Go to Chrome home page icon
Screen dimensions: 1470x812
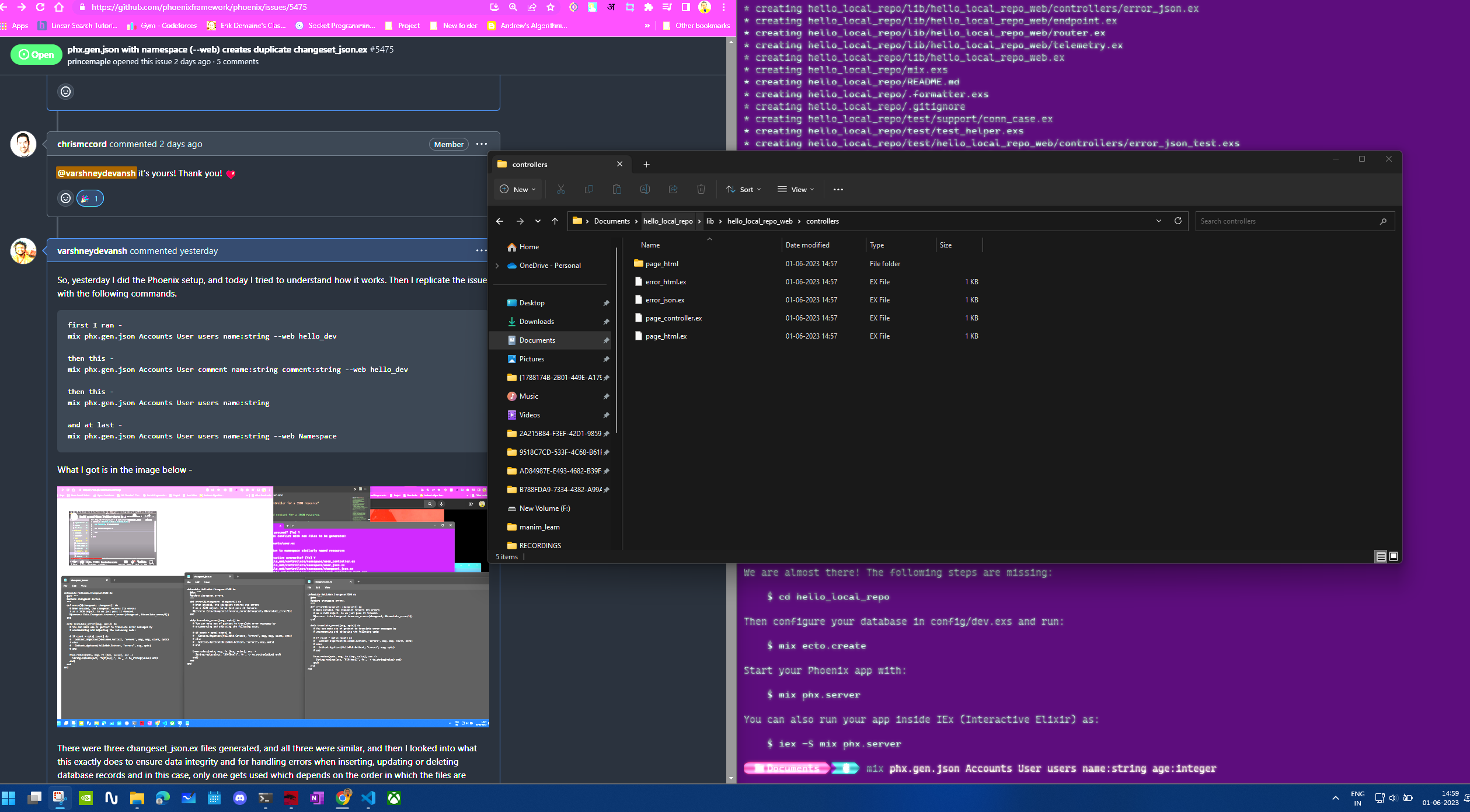(x=59, y=7)
